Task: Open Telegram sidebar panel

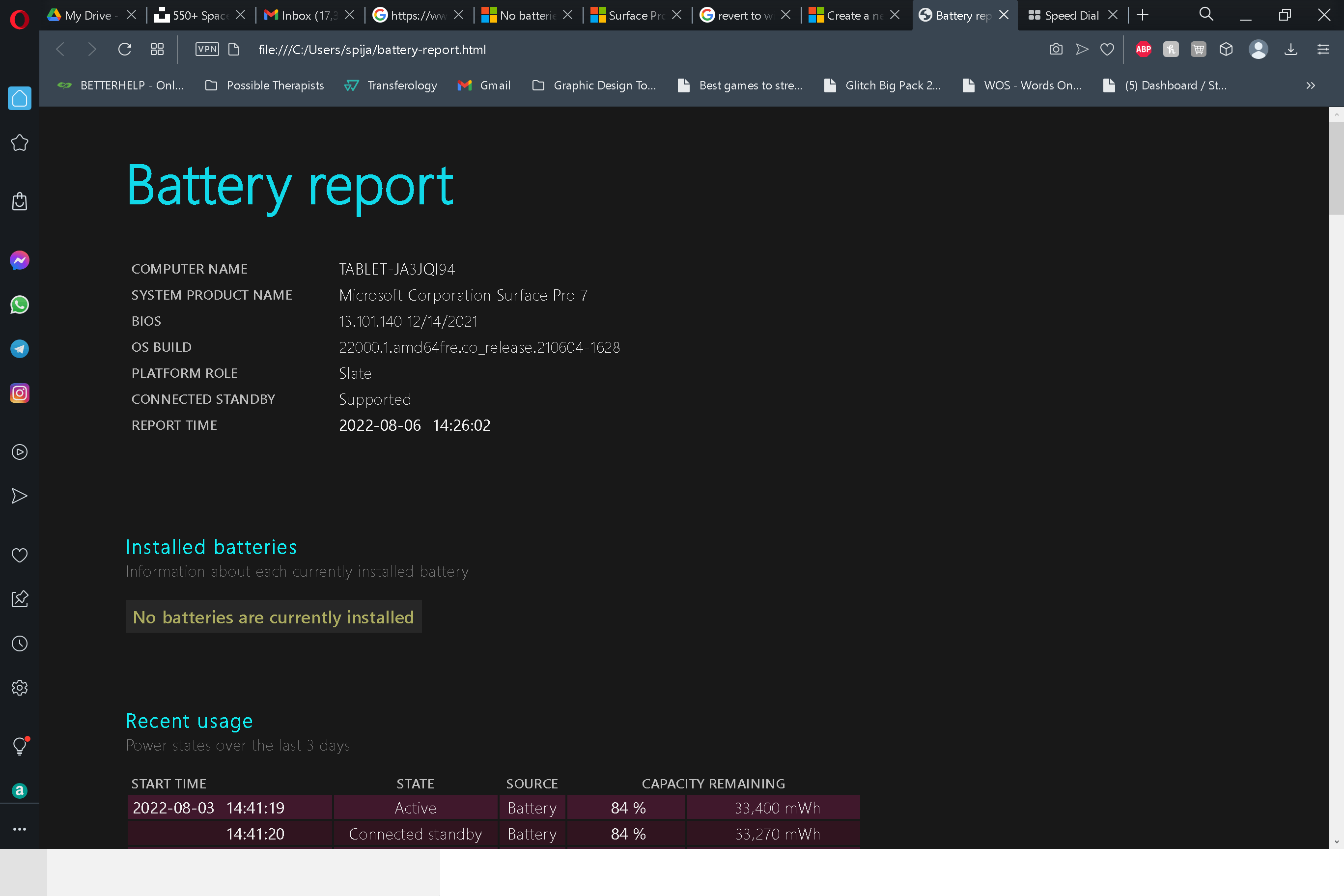Action: (20, 349)
